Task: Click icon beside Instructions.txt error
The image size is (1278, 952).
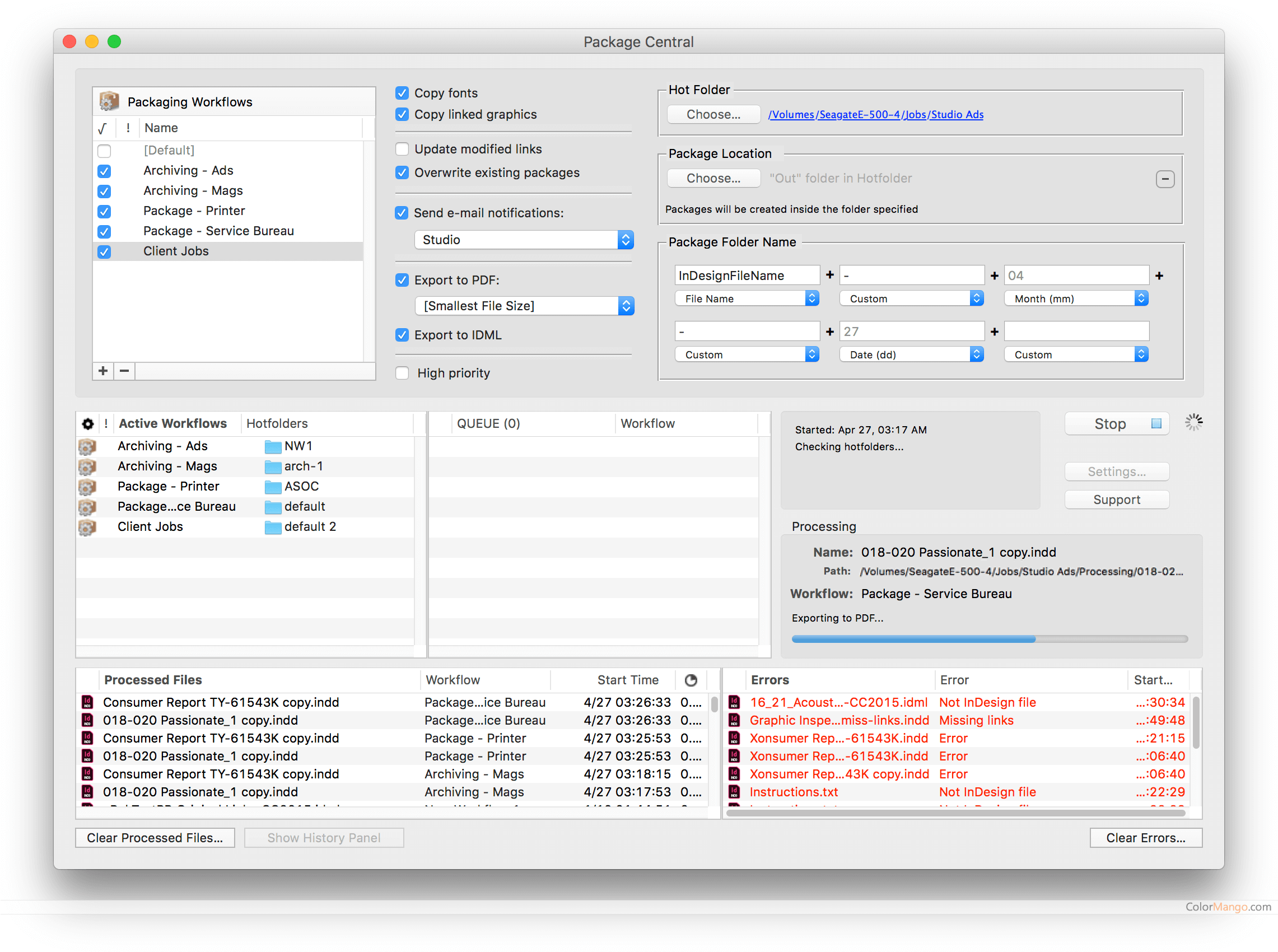Action: [734, 791]
